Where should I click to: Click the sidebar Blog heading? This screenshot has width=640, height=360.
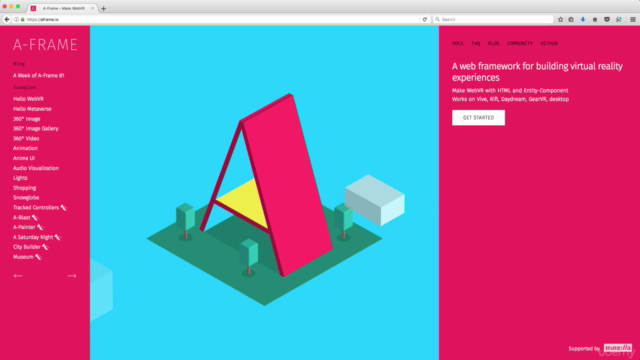(x=19, y=64)
